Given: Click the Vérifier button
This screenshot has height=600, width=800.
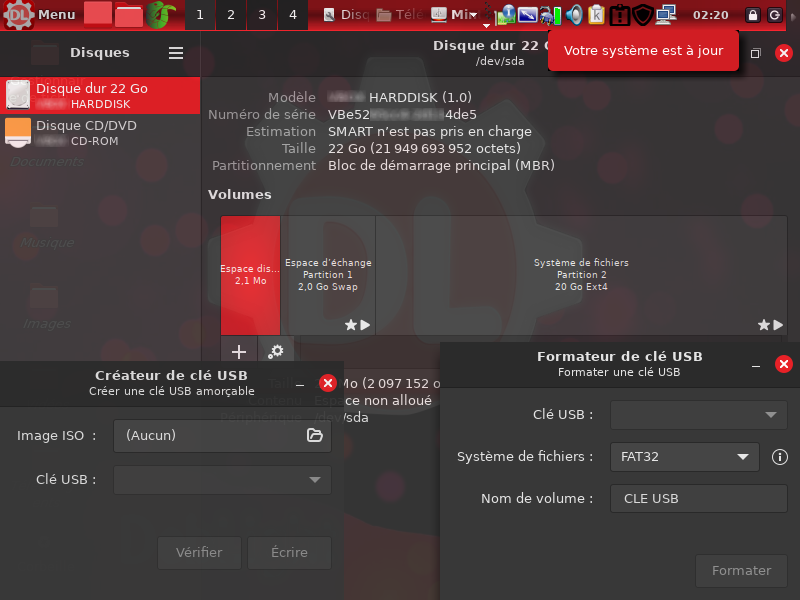Looking at the screenshot, I should pos(199,552).
